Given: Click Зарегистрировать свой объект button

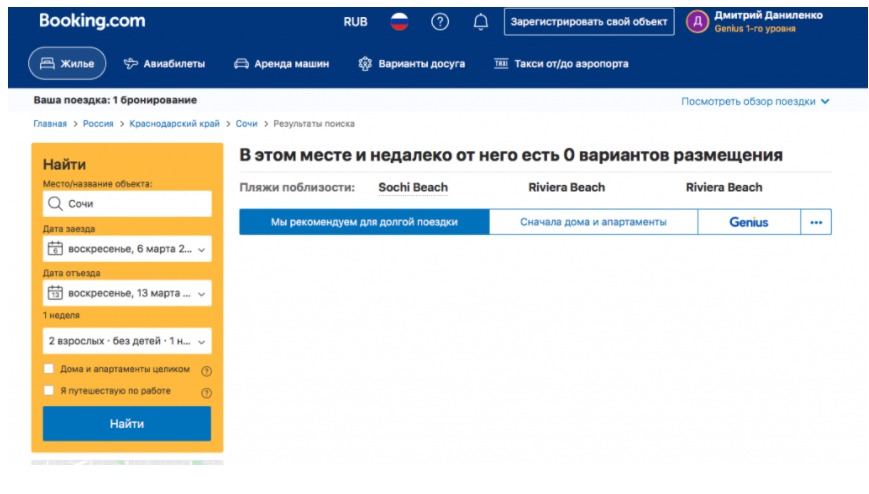Looking at the screenshot, I should coord(589,22).
